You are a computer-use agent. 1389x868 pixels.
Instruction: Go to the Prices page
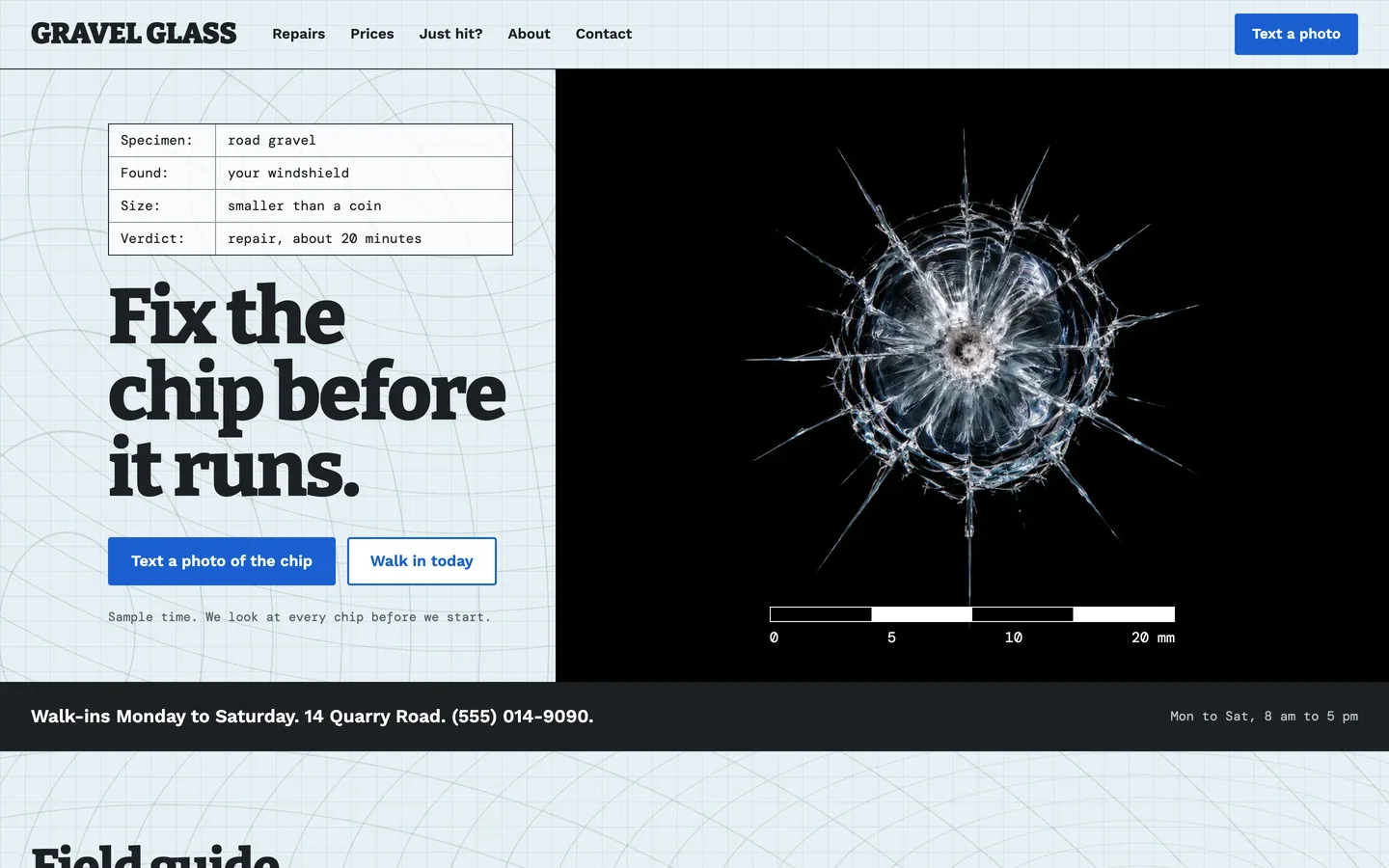coord(371,34)
